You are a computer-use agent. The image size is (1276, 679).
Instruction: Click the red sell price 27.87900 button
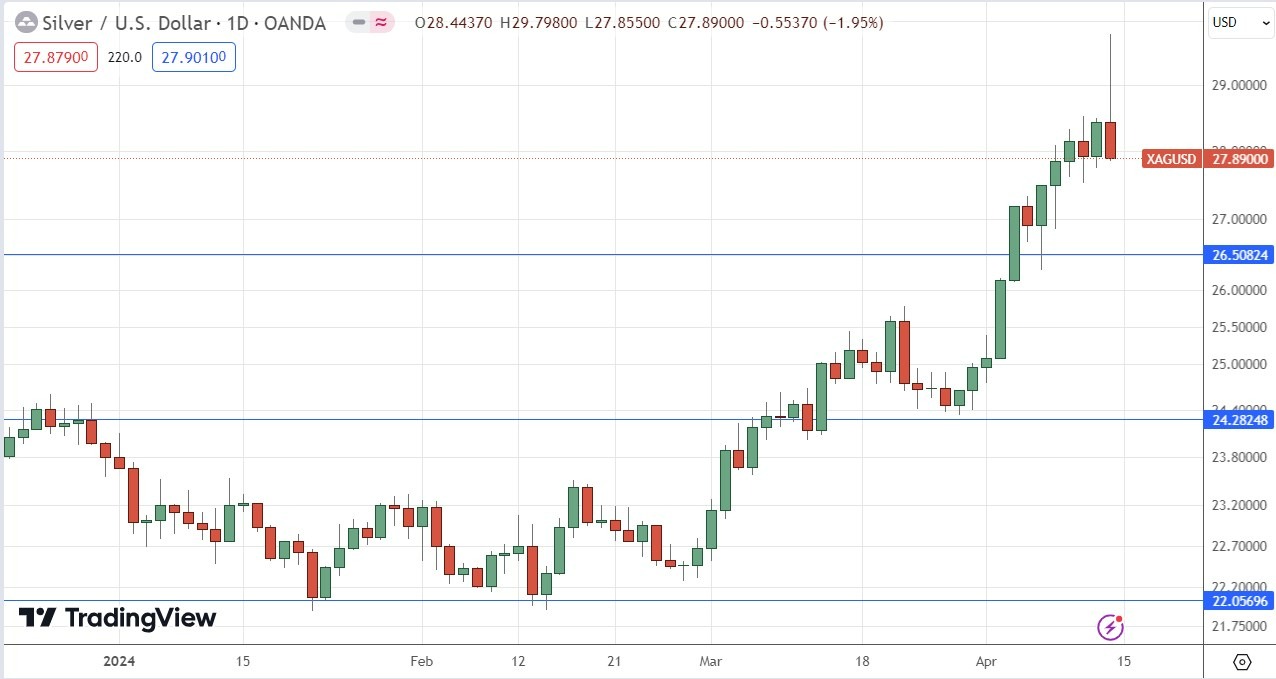click(x=54, y=57)
